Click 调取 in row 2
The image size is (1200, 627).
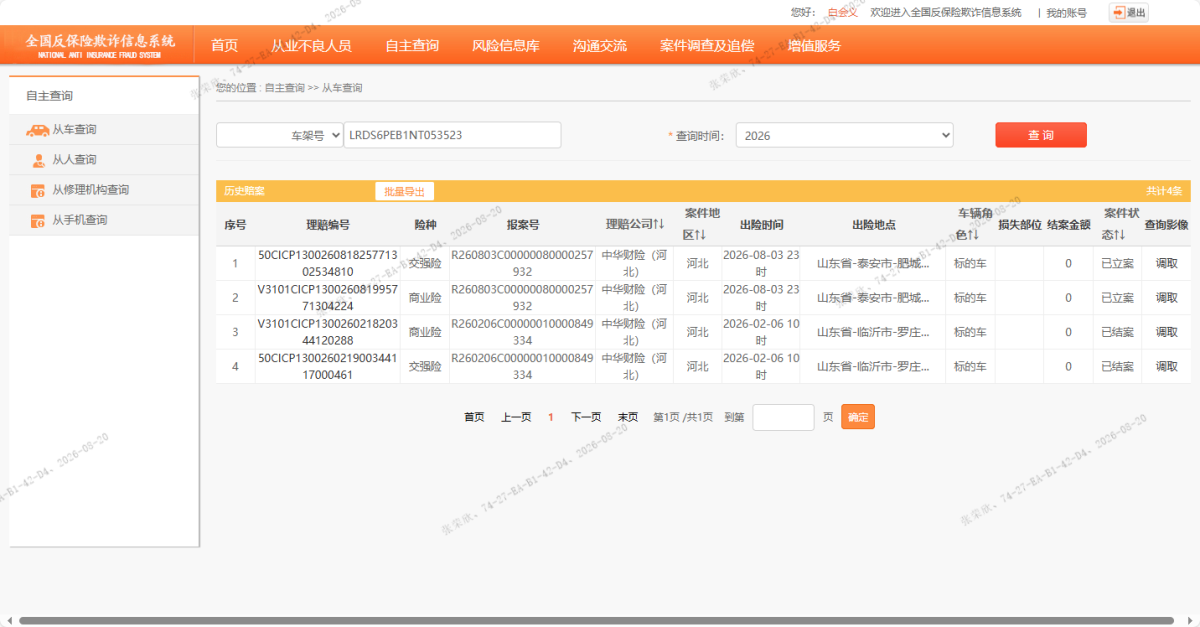tap(1167, 298)
